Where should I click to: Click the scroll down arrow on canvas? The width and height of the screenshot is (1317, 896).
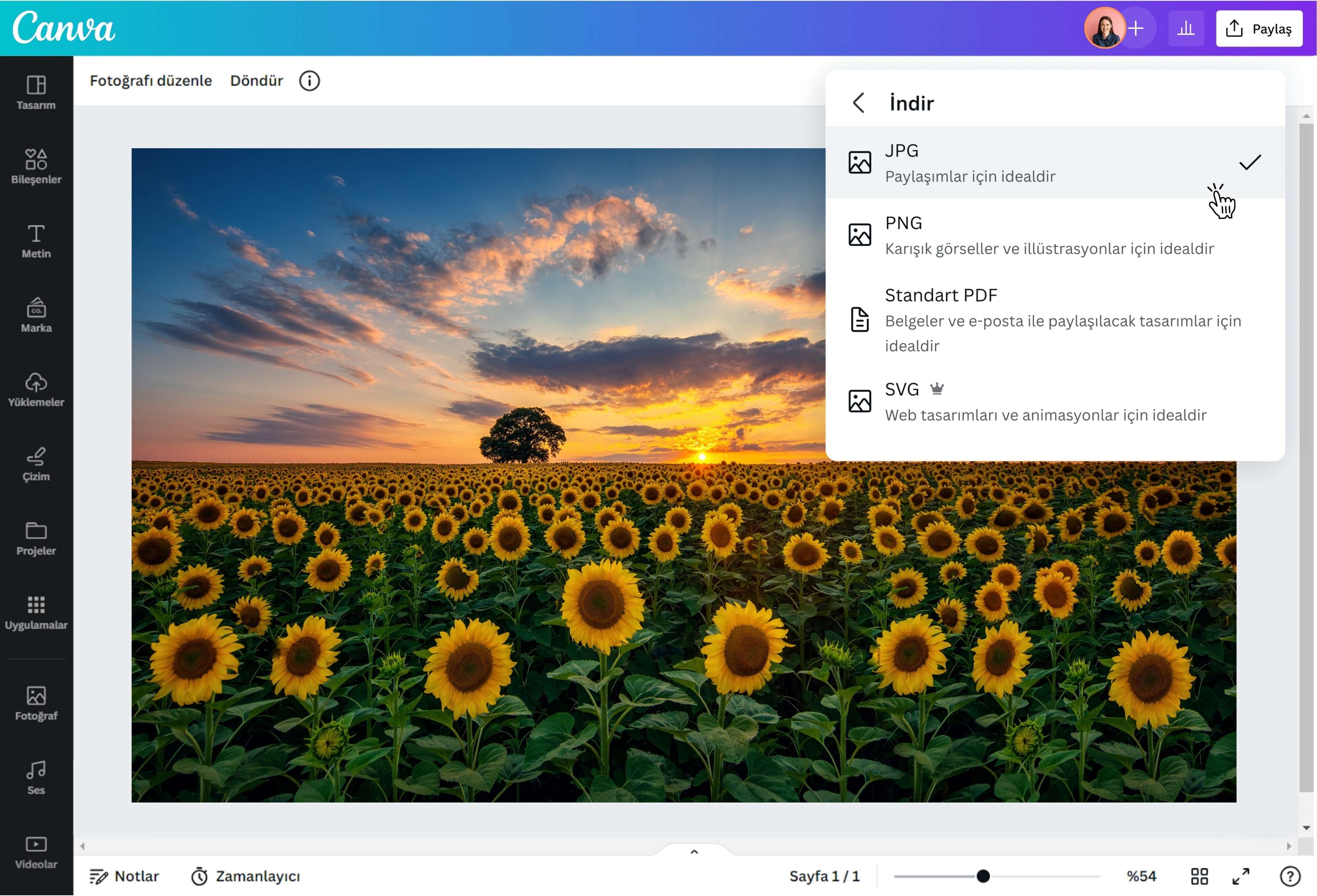coord(1306,828)
